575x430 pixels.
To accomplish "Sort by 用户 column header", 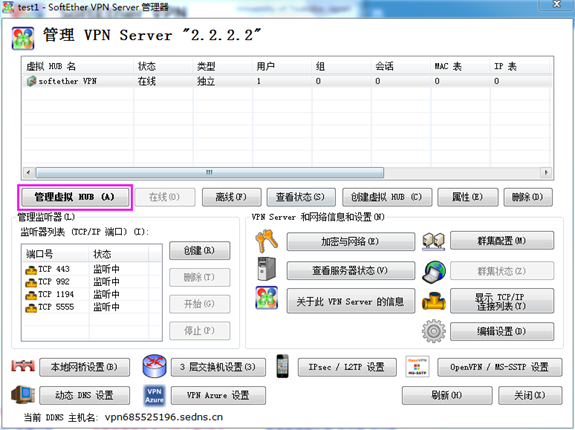I will click(x=282, y=66).
